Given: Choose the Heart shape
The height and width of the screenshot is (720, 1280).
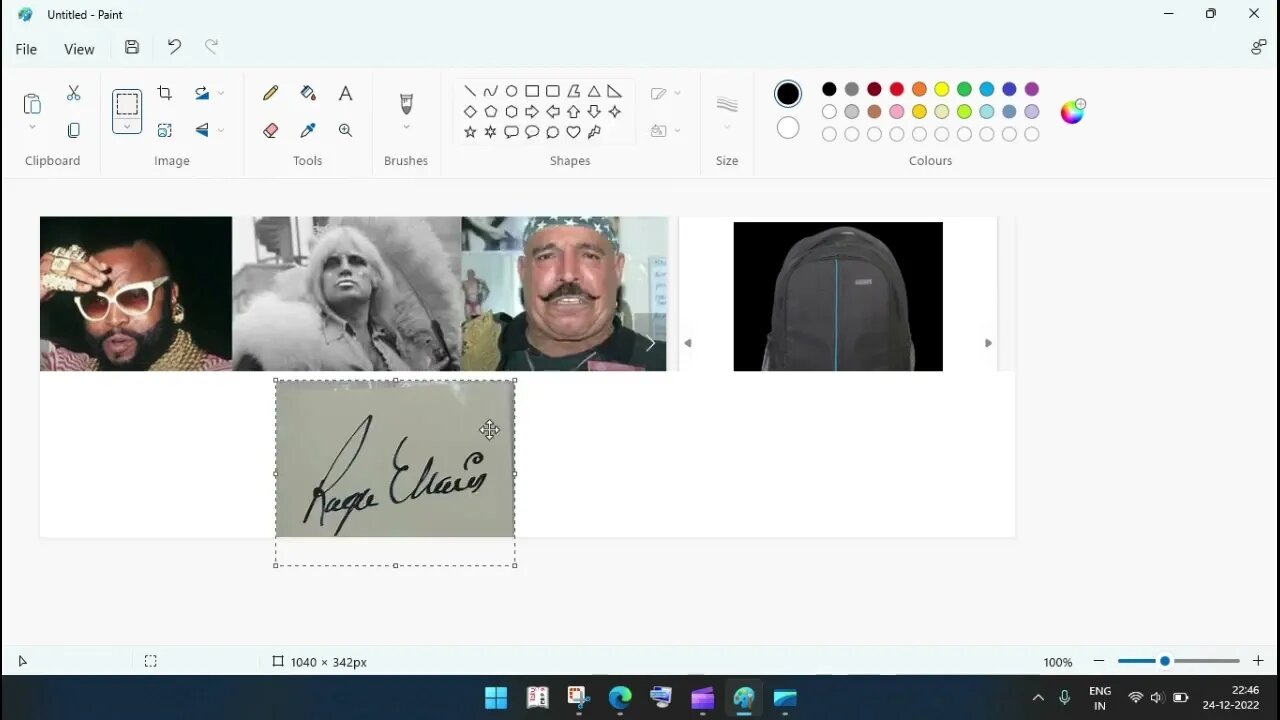Looking at the screenshot, I should click(x=573, y=132).
